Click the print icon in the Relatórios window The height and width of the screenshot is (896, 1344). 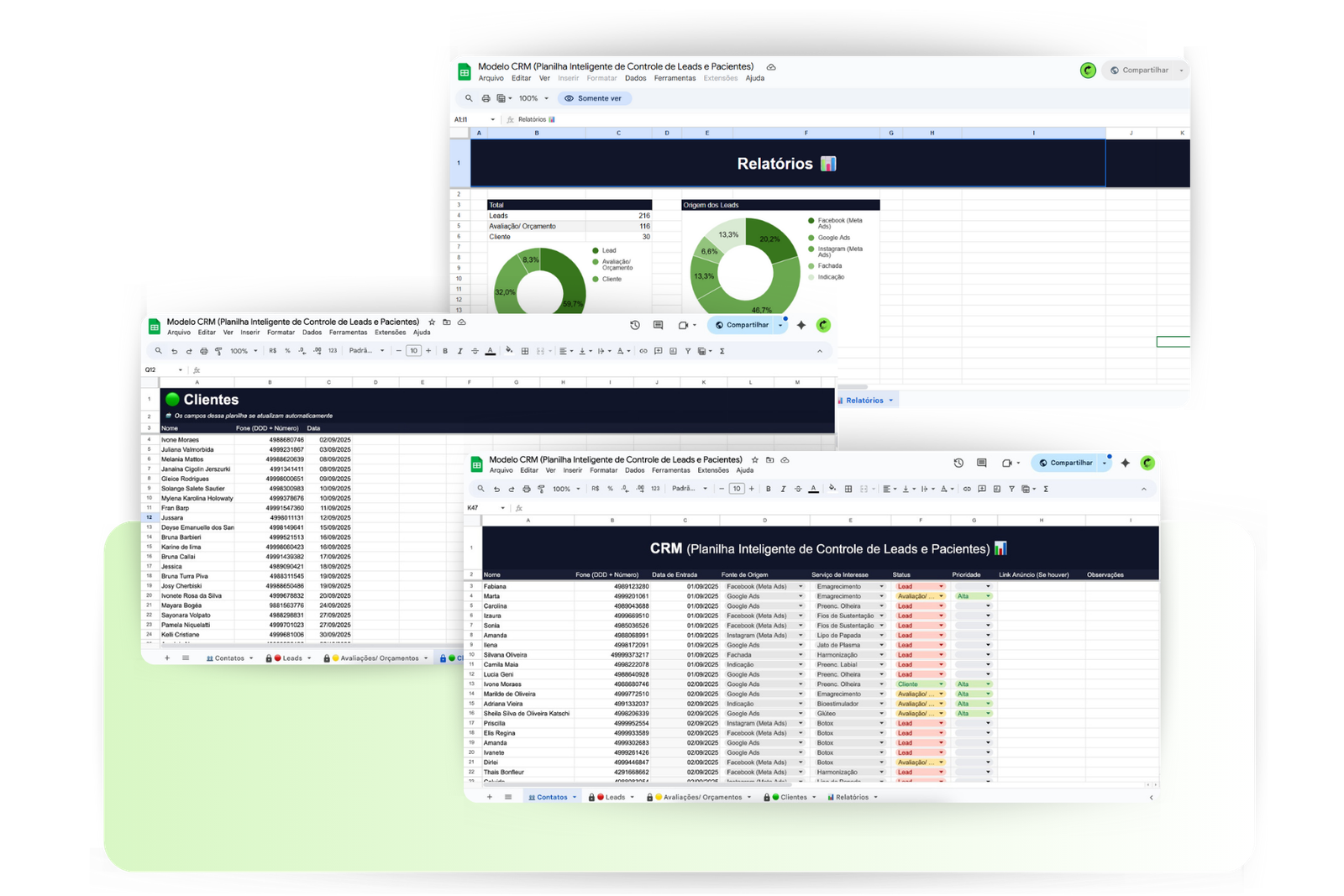(486, 98)
